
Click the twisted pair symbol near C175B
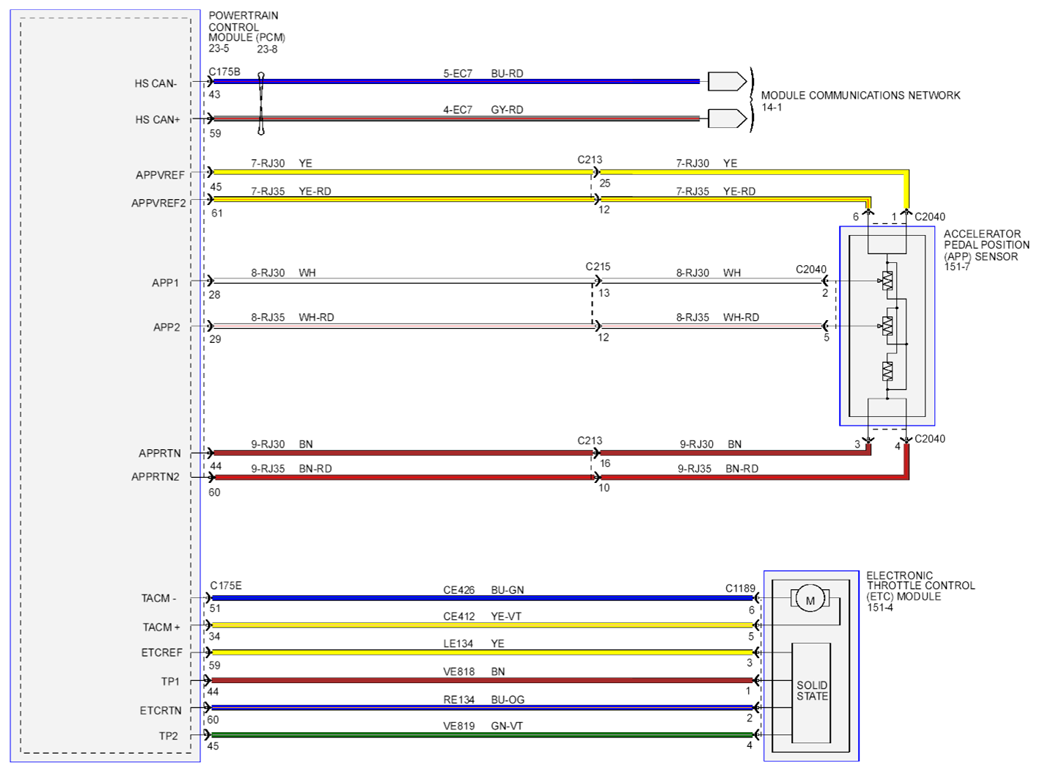click(x=261, y=103)
